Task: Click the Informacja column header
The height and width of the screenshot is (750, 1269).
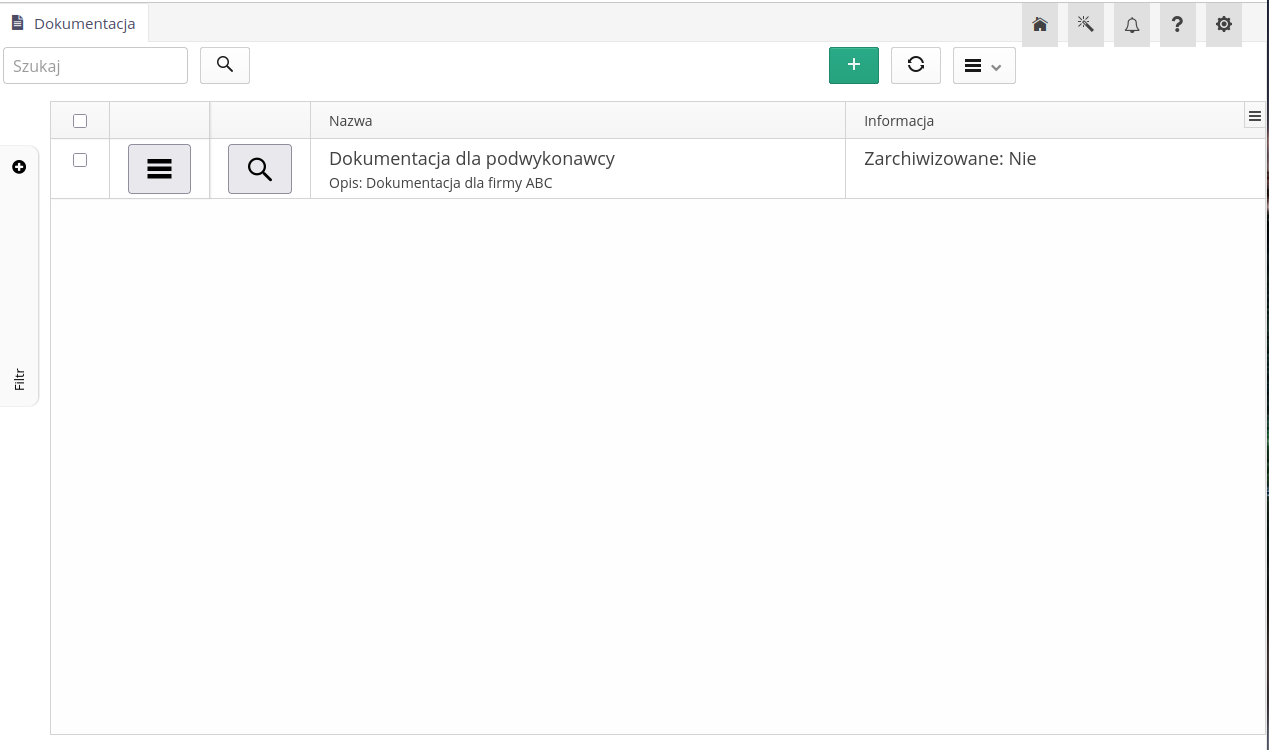Action: [x=899, y=121]
